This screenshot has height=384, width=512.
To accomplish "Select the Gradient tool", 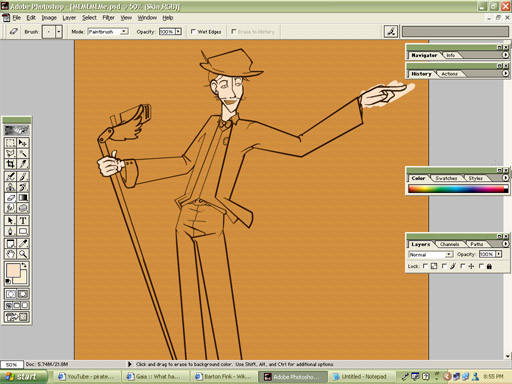I will [x=23, y=198].
